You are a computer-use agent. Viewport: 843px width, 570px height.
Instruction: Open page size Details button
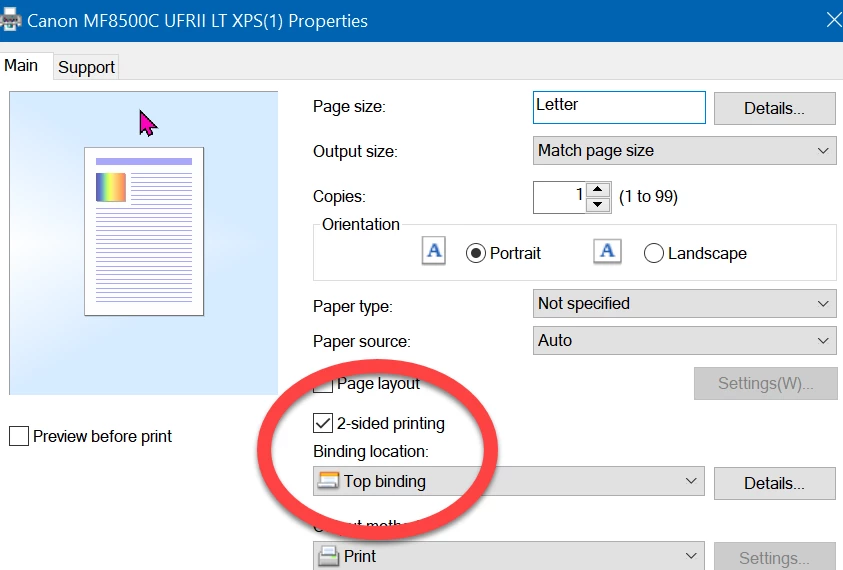774,108
